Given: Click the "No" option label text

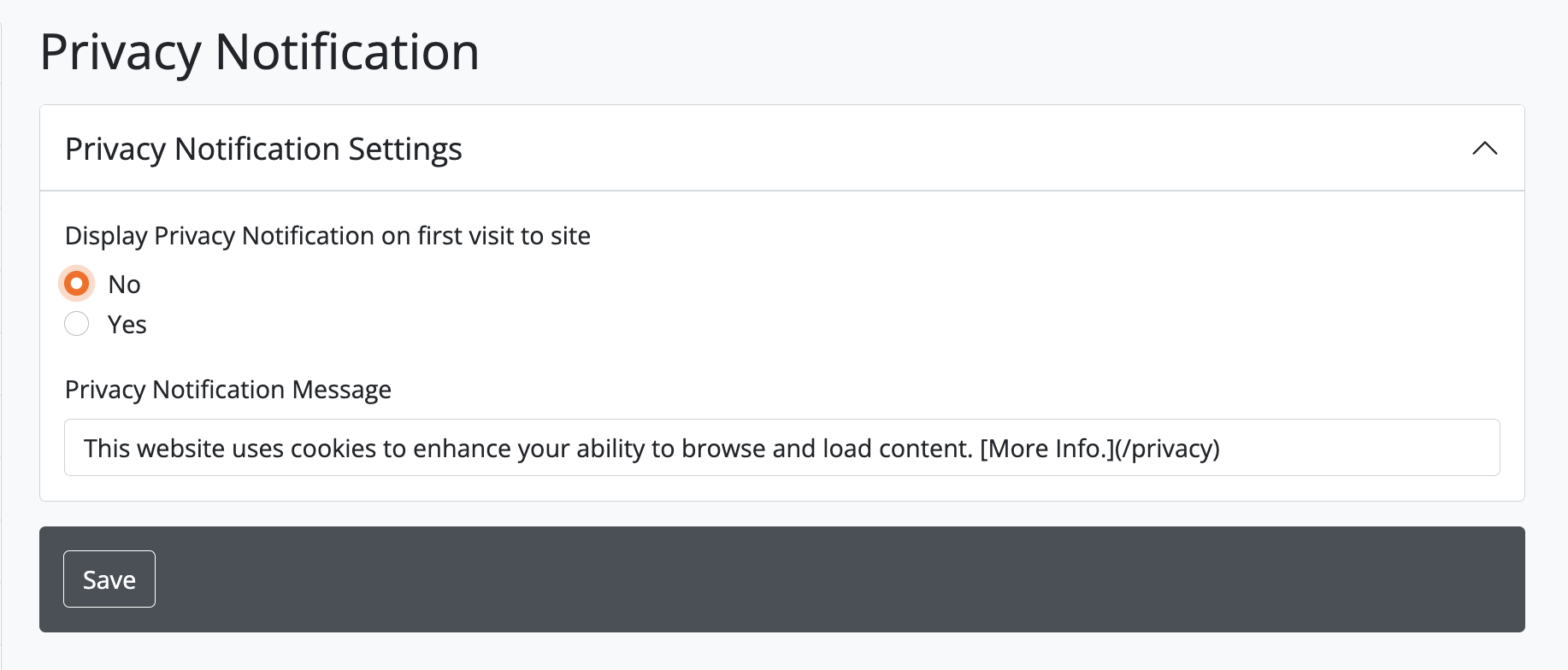Looking at the screenshot, I should (x=125, y=285).
